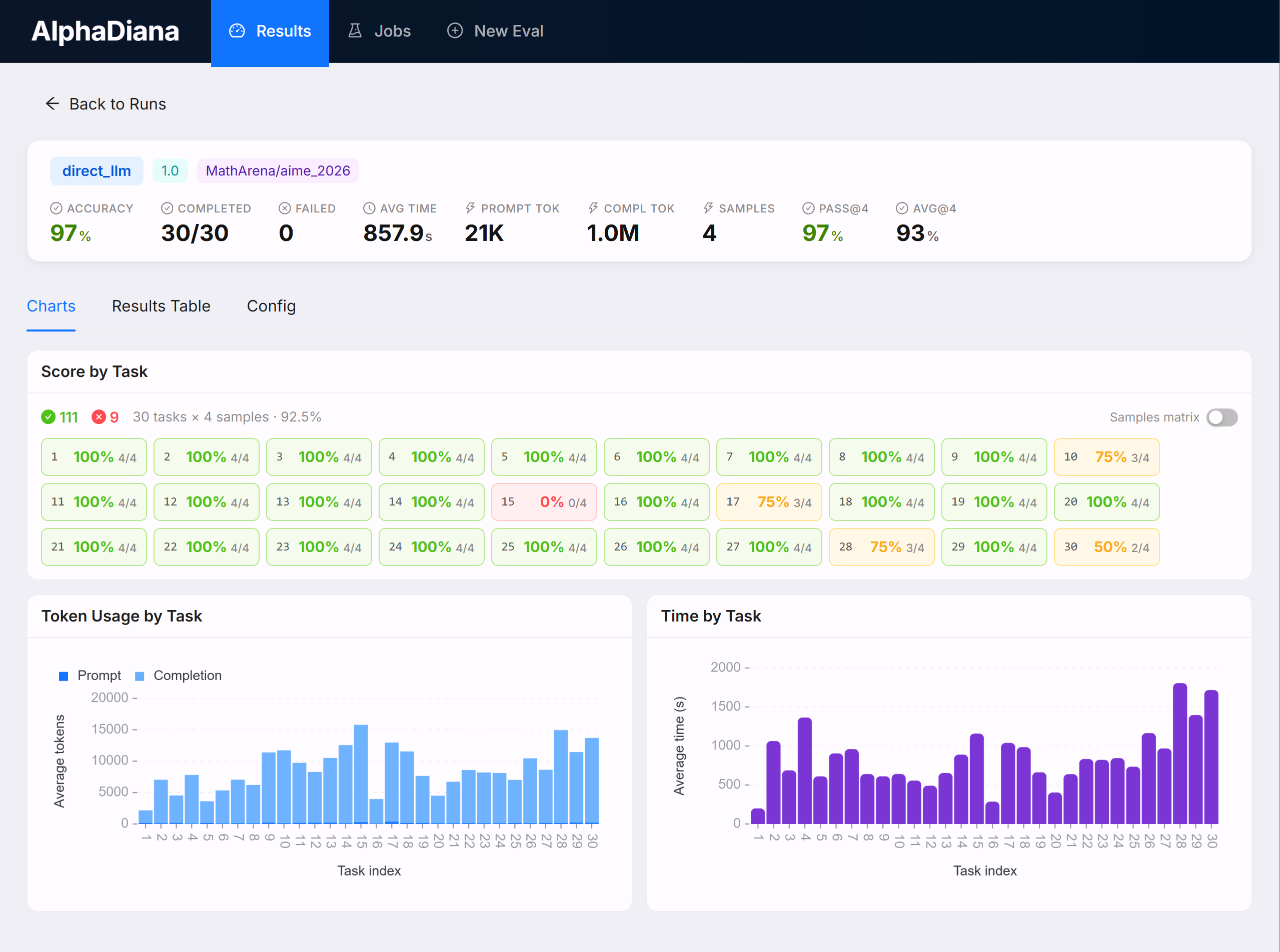This screenshot has height=952, width=1280.
Task: Open task 28 score card
Action: 881,547
